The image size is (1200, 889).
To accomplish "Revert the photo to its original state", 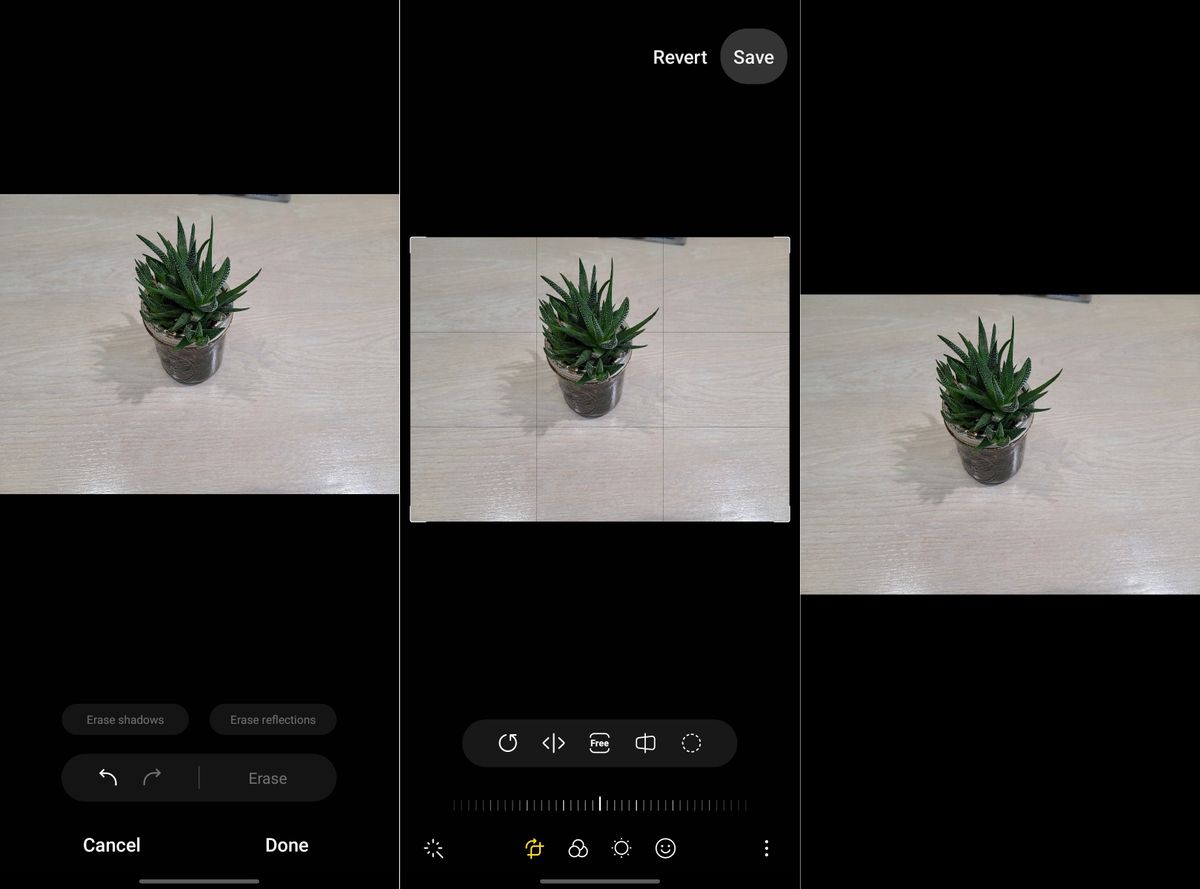I will point(680,57).
